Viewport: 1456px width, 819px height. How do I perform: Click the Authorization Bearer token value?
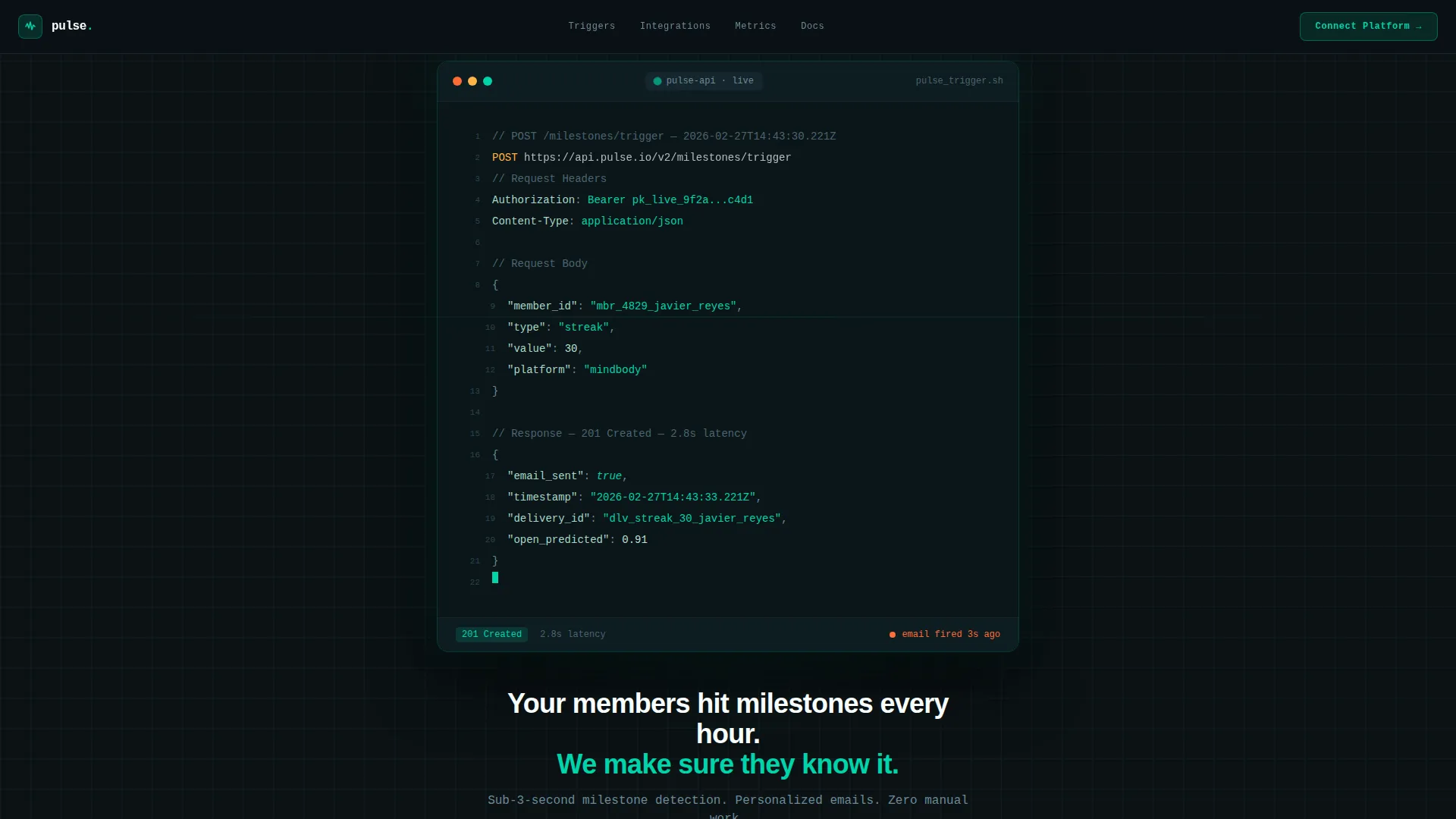click(x=670, y=200)
